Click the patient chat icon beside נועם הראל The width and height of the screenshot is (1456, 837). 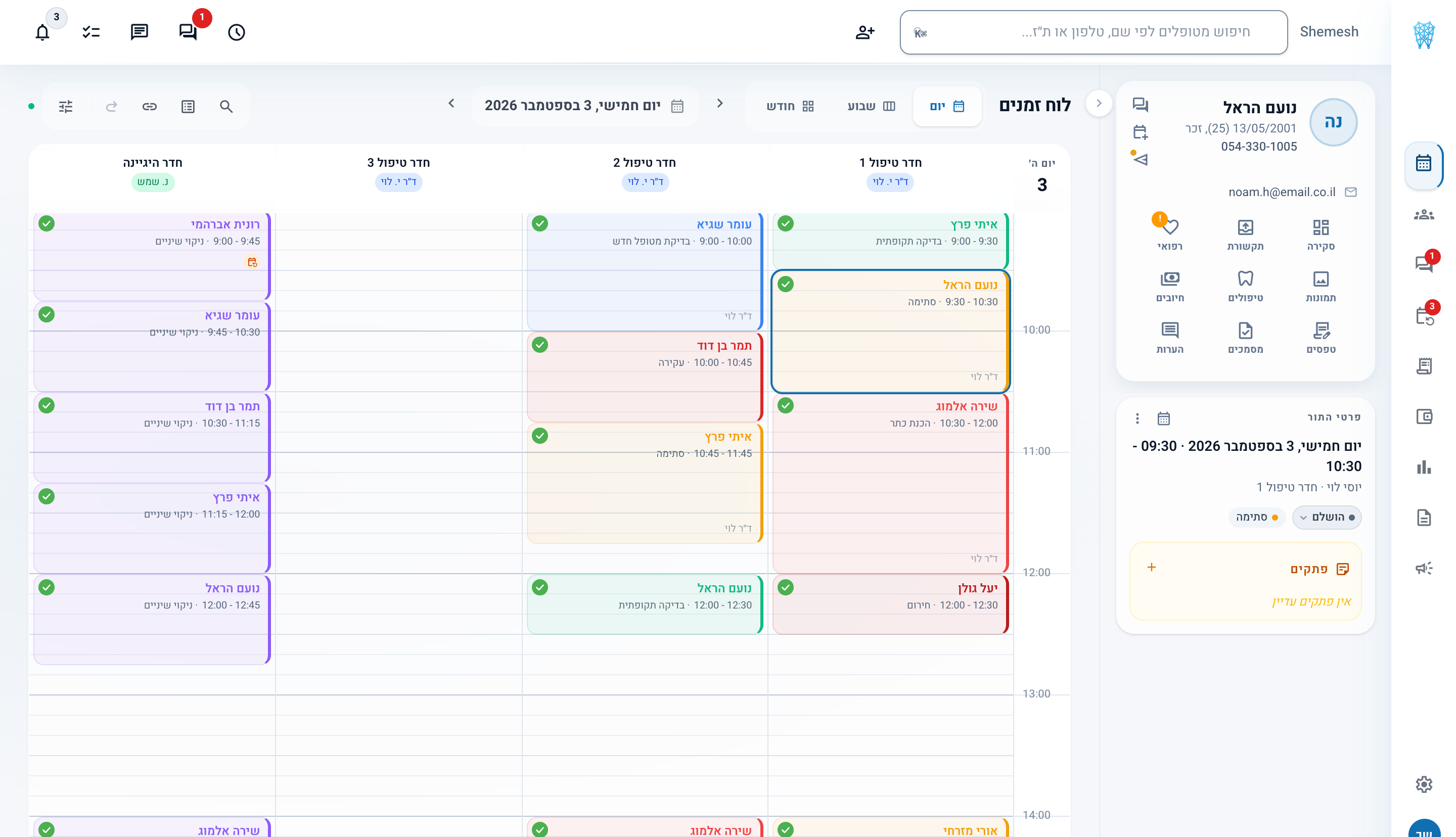point(1140,105)
